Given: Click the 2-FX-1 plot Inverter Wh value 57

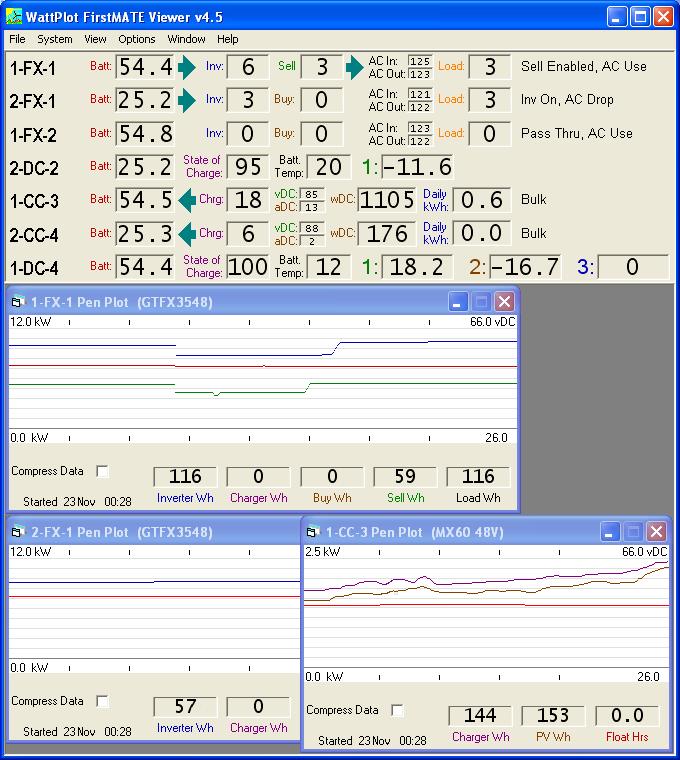Looking at the screenshot, I should point(185,706).
